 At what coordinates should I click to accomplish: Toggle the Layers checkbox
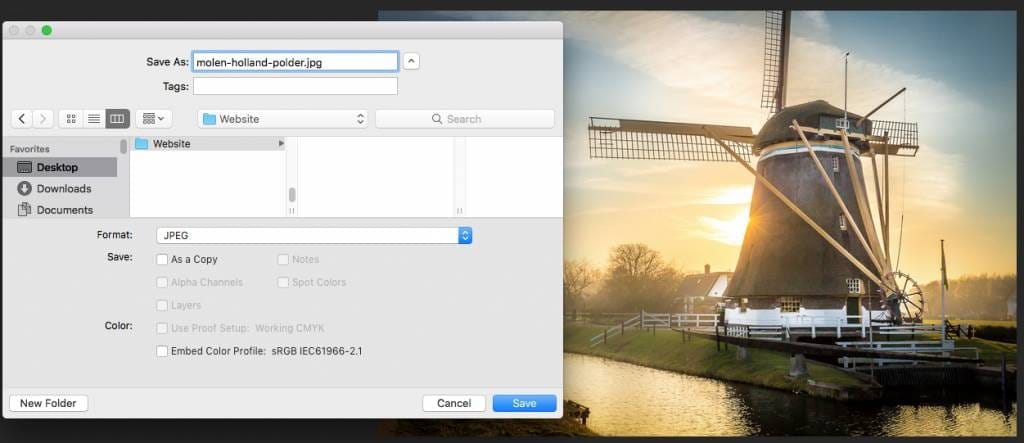pyautogui.click(x=162, y=305)
